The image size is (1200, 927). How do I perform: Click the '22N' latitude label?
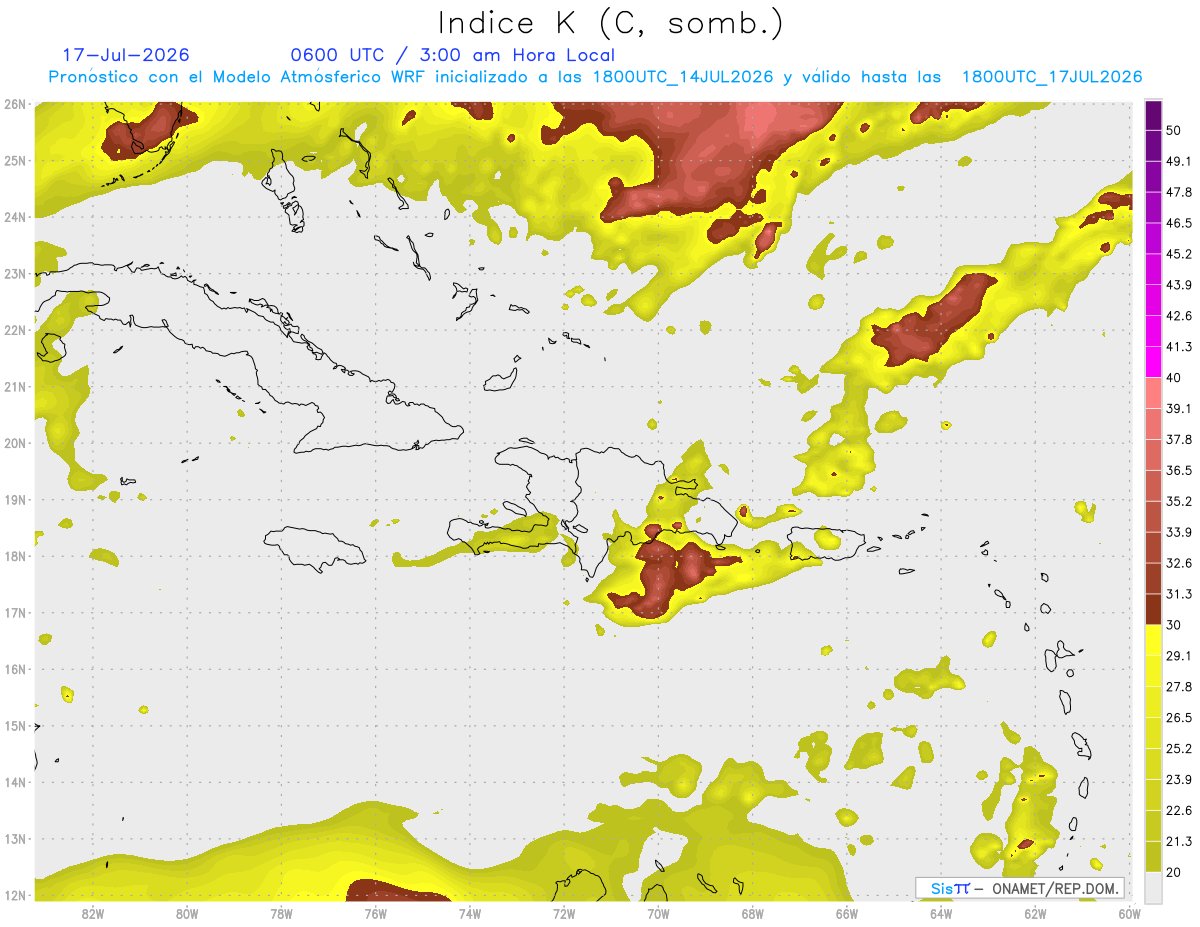pos(15,330)
